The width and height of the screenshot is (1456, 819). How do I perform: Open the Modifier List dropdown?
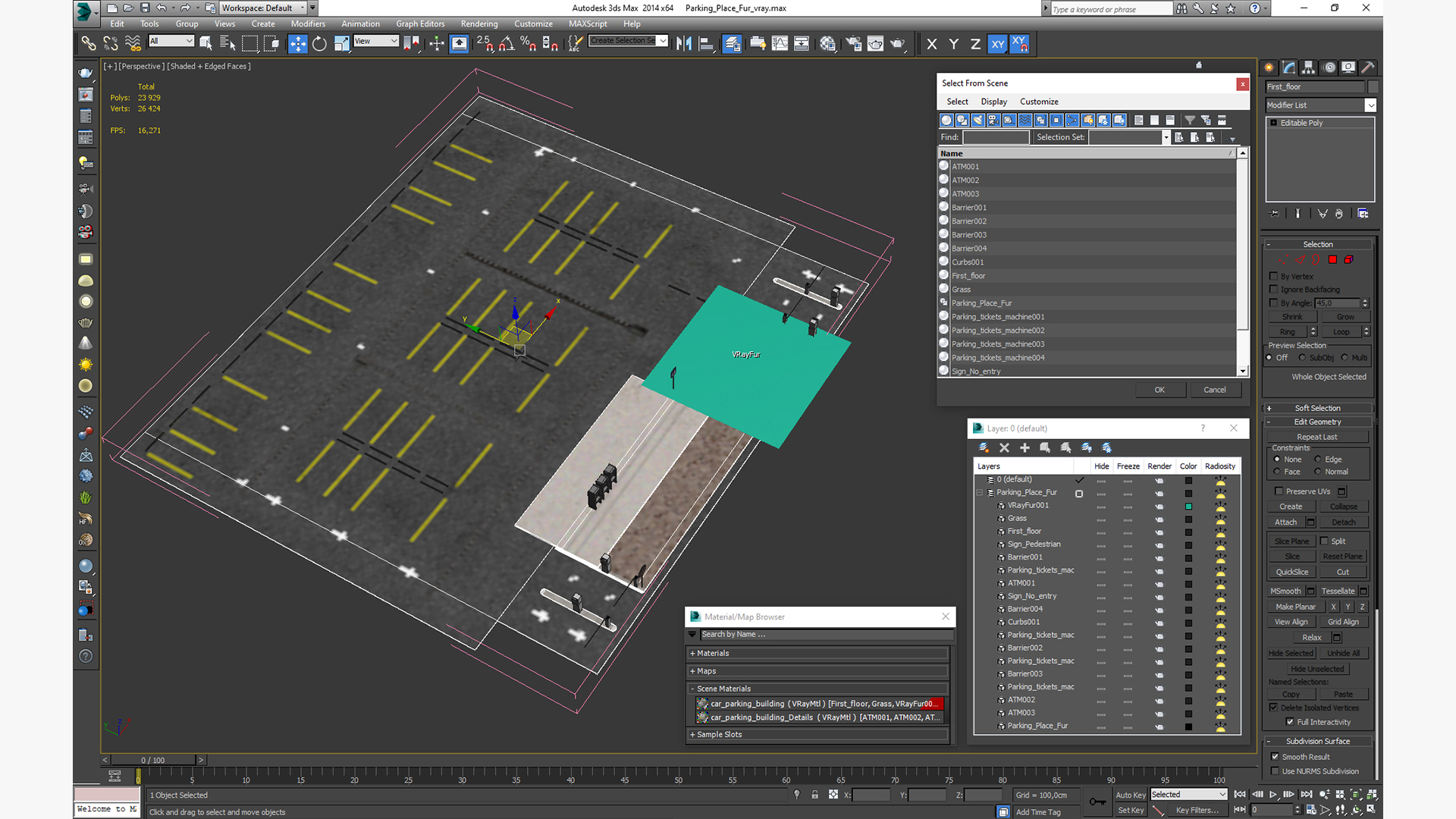[1370, 105]
